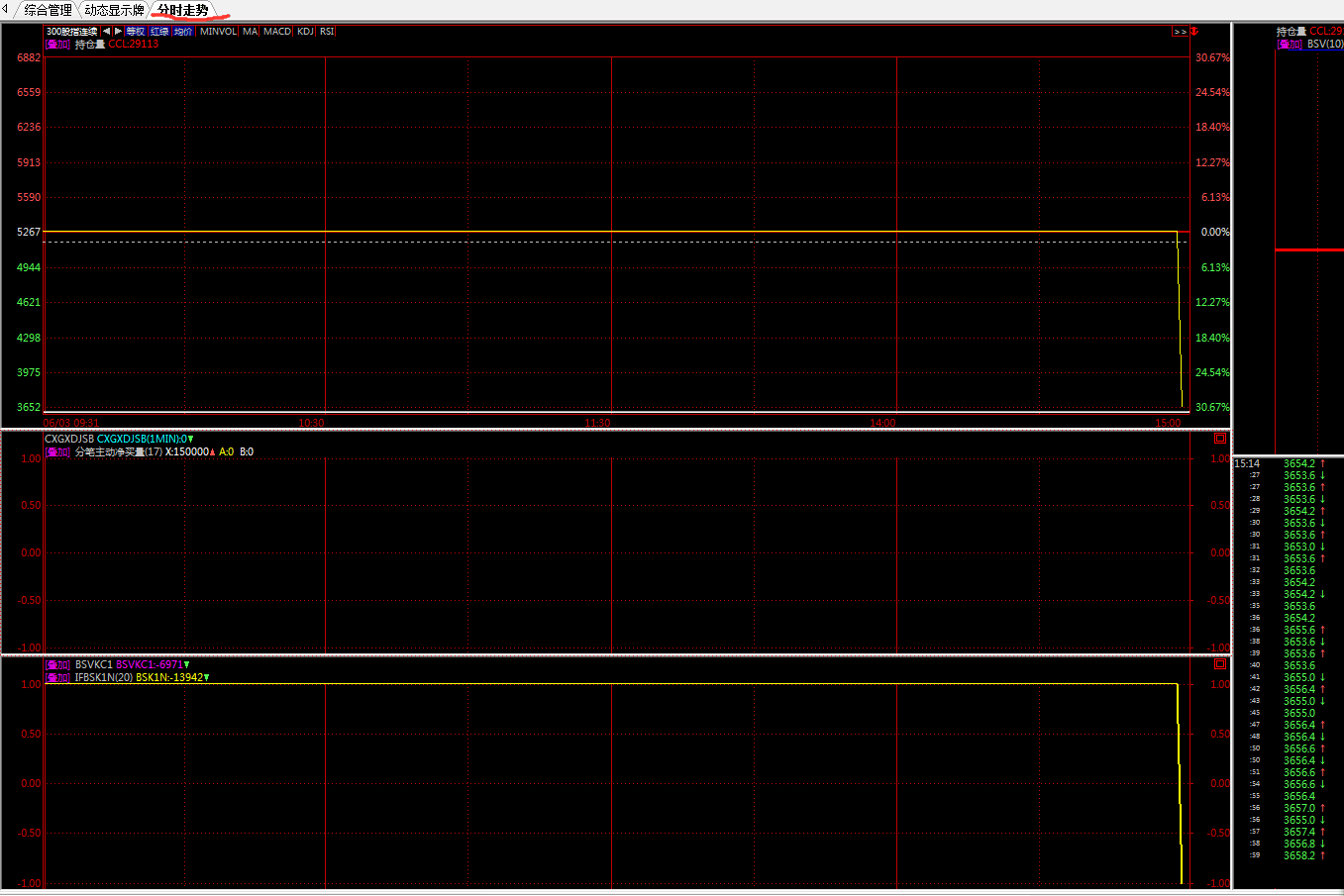Click the 300股指连续 contract label
The height and width of the screenshot is (896, 1344).
click(72, 32)
